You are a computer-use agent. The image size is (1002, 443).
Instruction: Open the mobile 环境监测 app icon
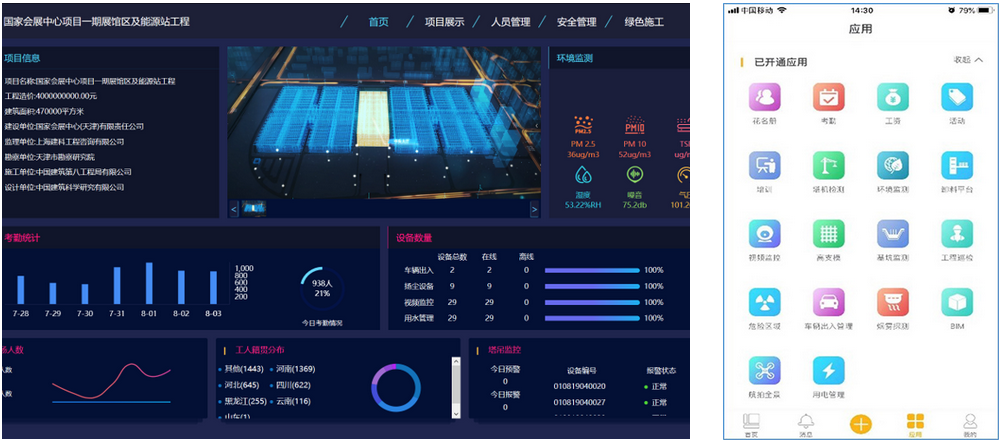893,166
